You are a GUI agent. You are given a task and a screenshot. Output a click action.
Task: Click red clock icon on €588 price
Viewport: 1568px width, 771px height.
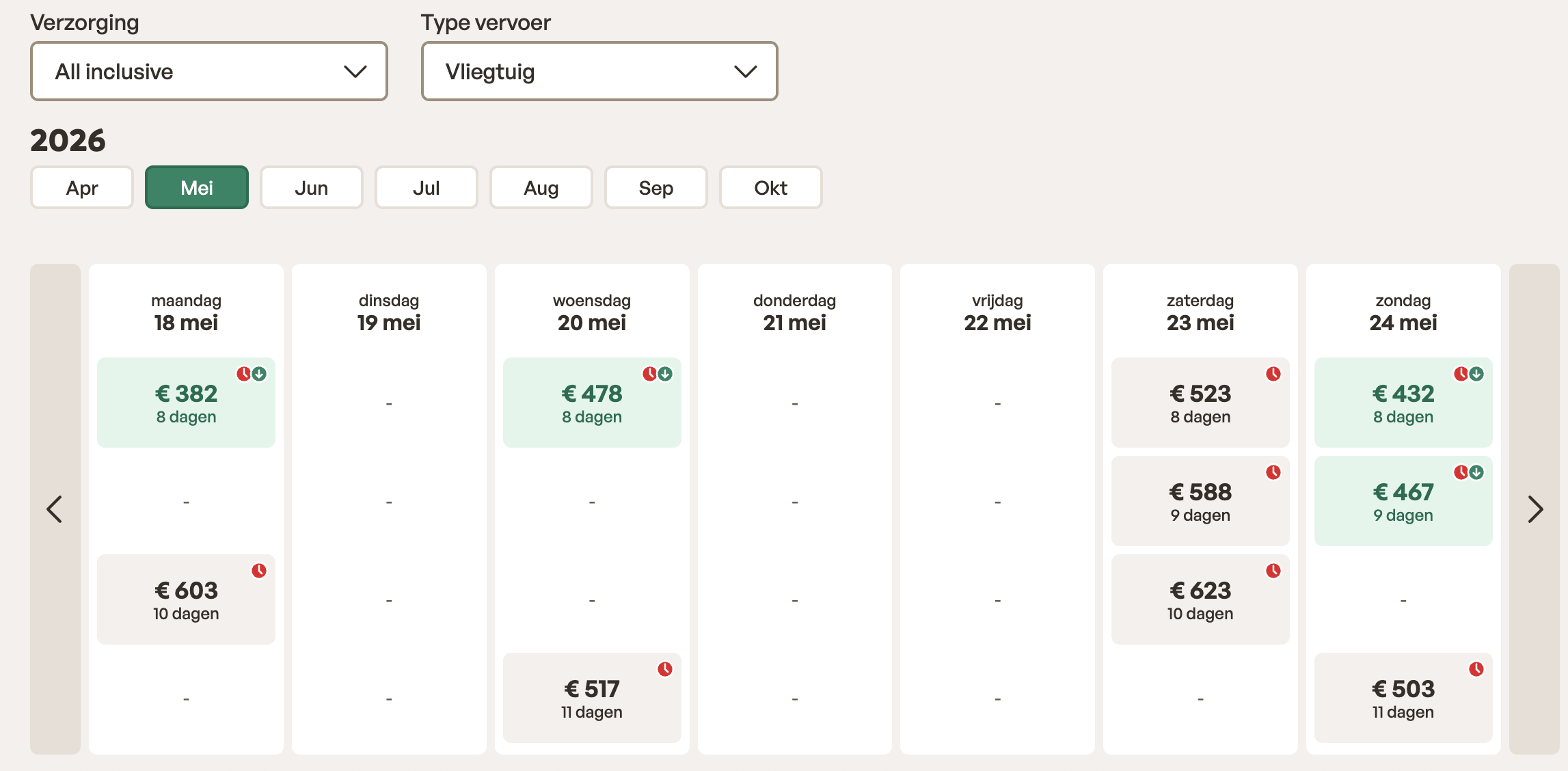[1273, 472]
